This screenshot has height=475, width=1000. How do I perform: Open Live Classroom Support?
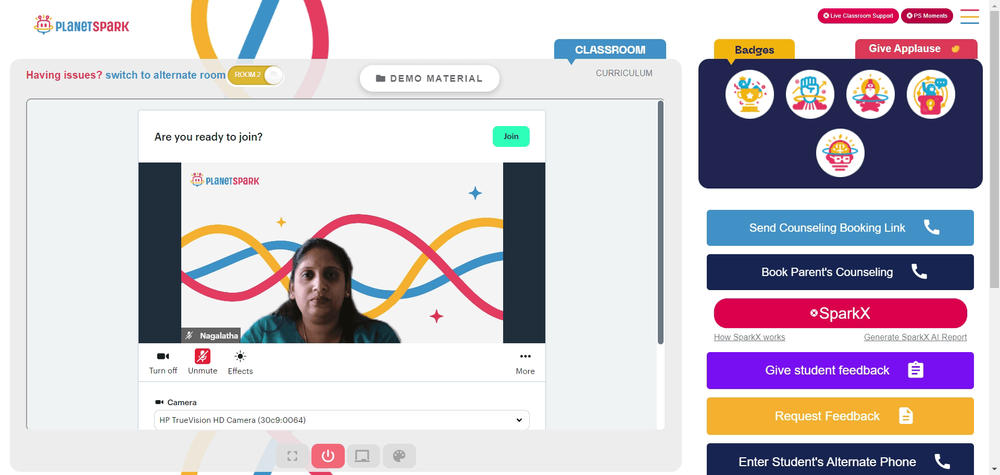click(858, 16)
